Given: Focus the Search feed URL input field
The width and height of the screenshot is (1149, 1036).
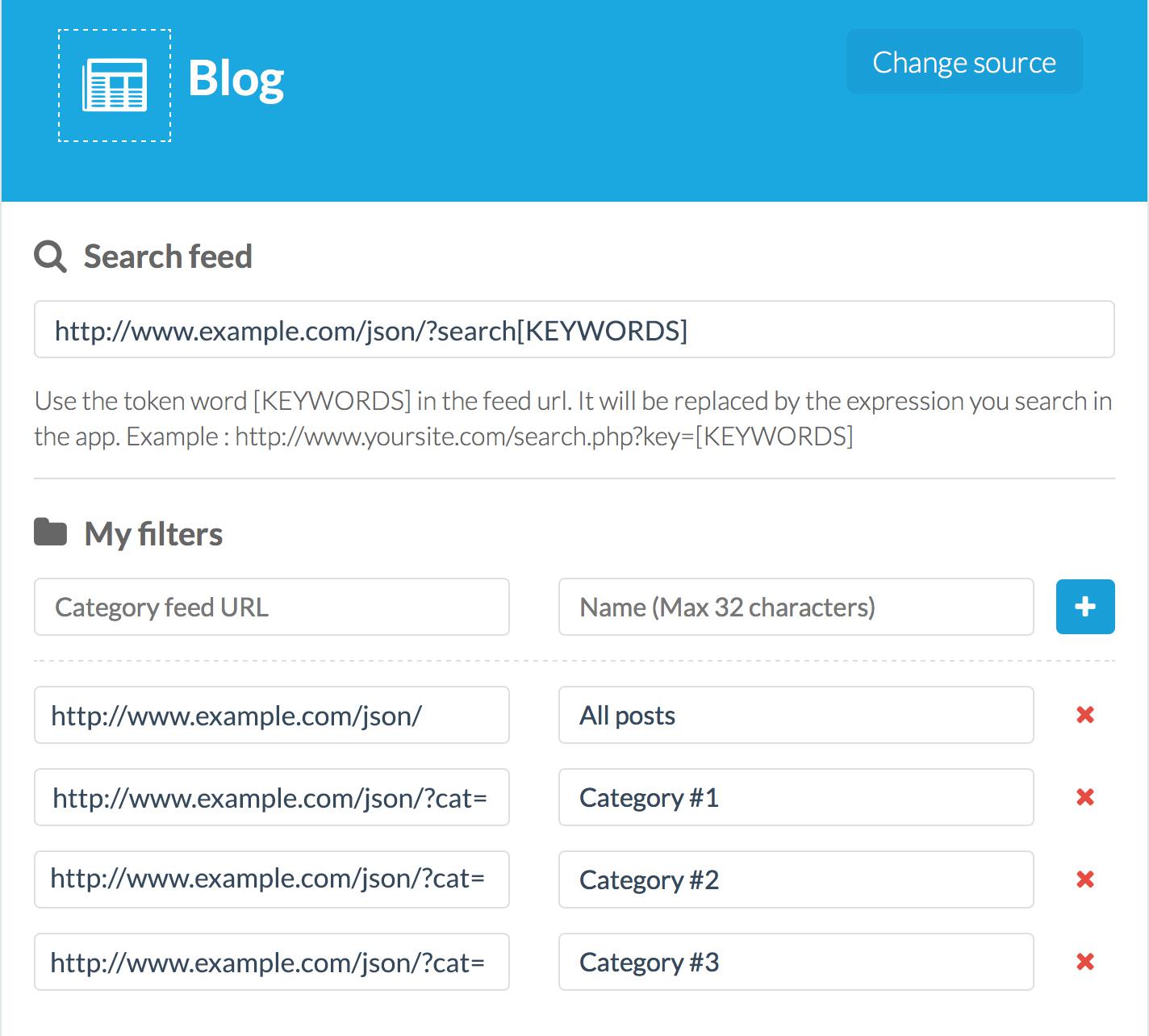Looking at the screenshot, I should [574, 330].
